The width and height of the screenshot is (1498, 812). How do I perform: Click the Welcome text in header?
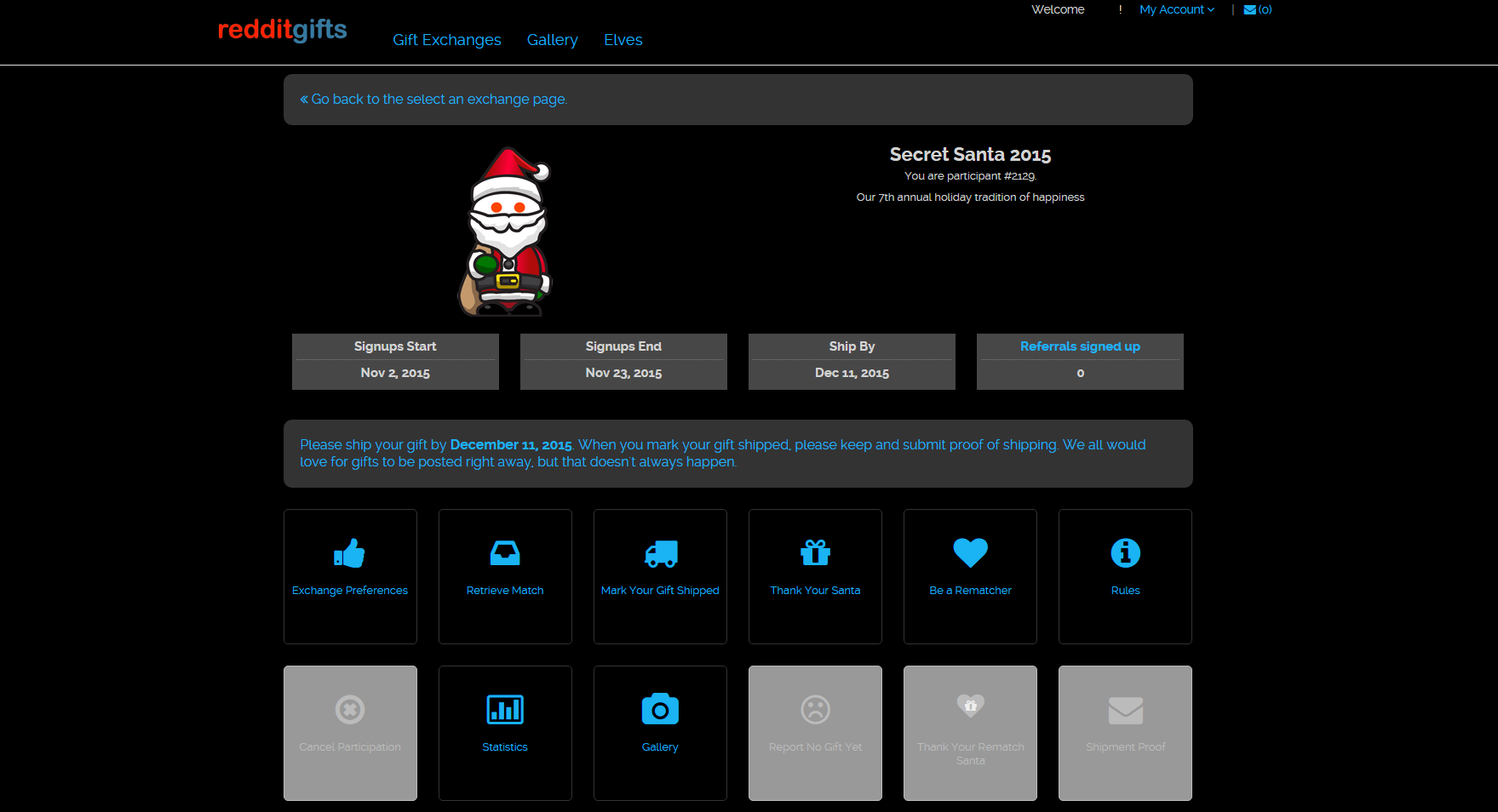[x=1058, y=10]
